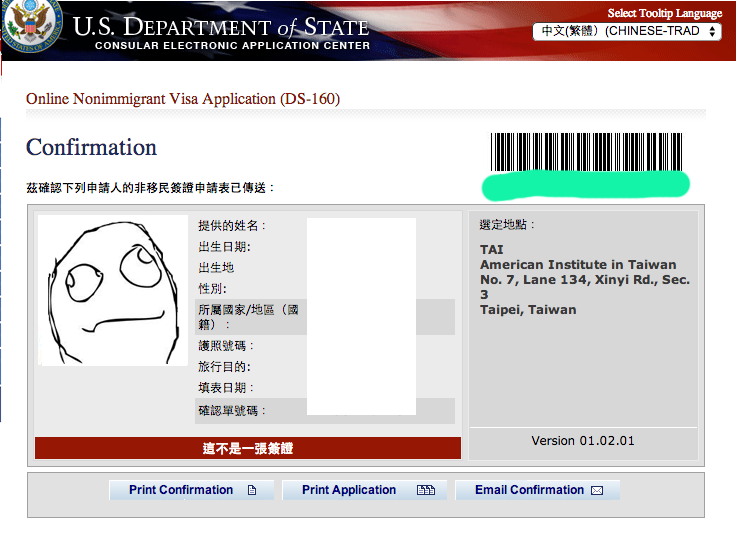Click 'Online Nonimmigrant Visa Application (DS-160)' heading
The height and width of the screenshot is (533, 736).
point(183,99)
